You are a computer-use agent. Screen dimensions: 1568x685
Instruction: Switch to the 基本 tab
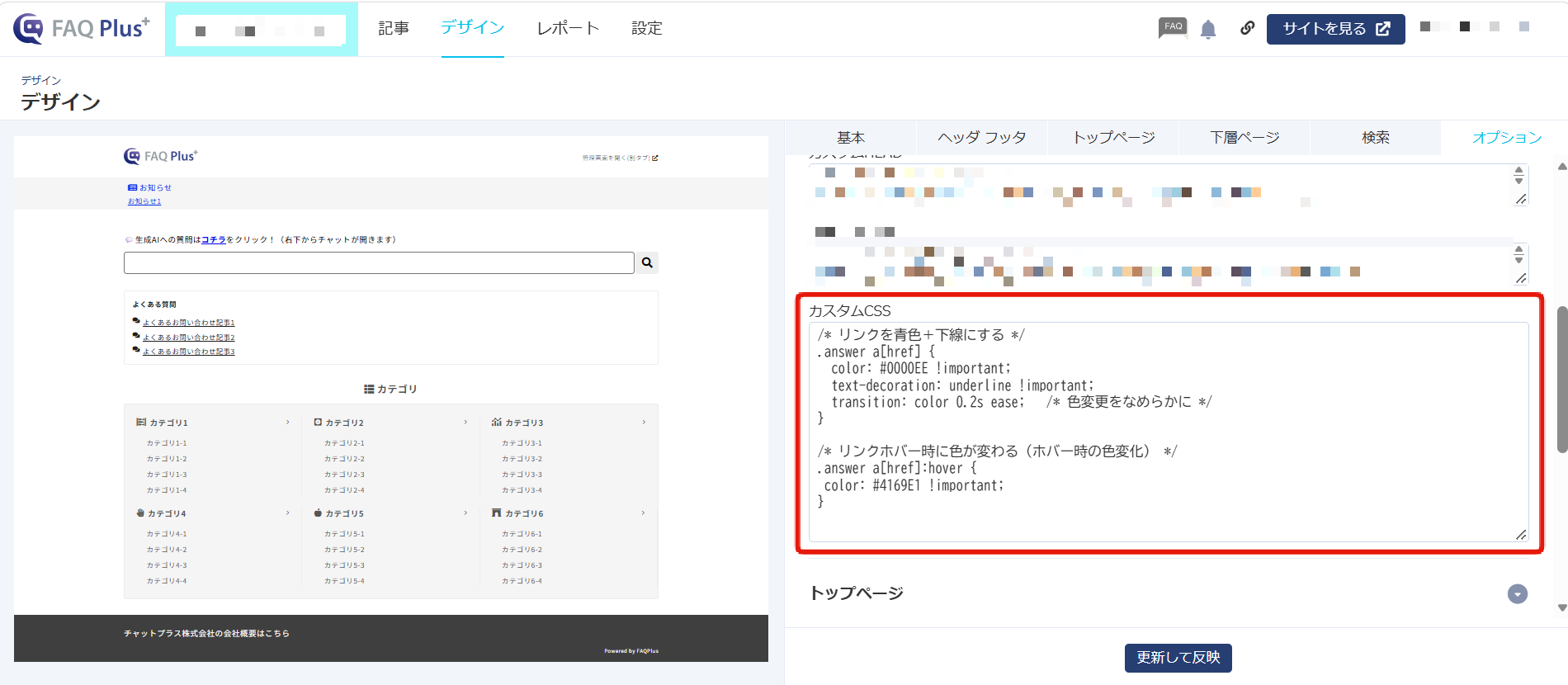851,138
